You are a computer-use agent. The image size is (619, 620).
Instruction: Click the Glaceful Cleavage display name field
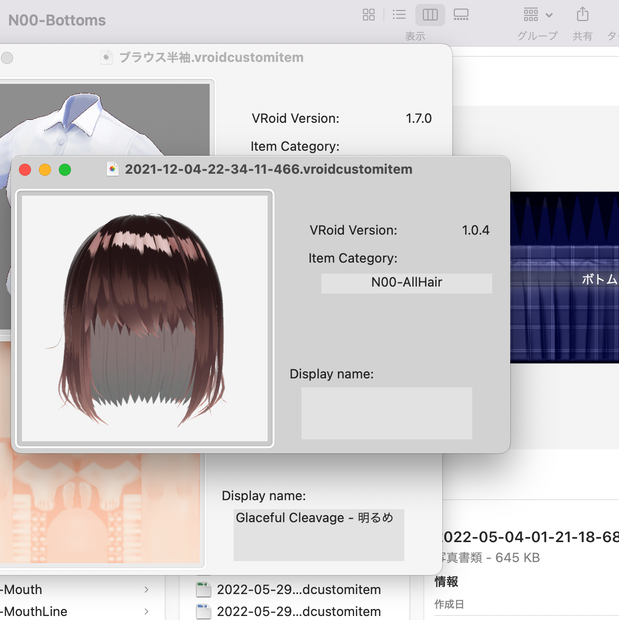click(319, 535)
